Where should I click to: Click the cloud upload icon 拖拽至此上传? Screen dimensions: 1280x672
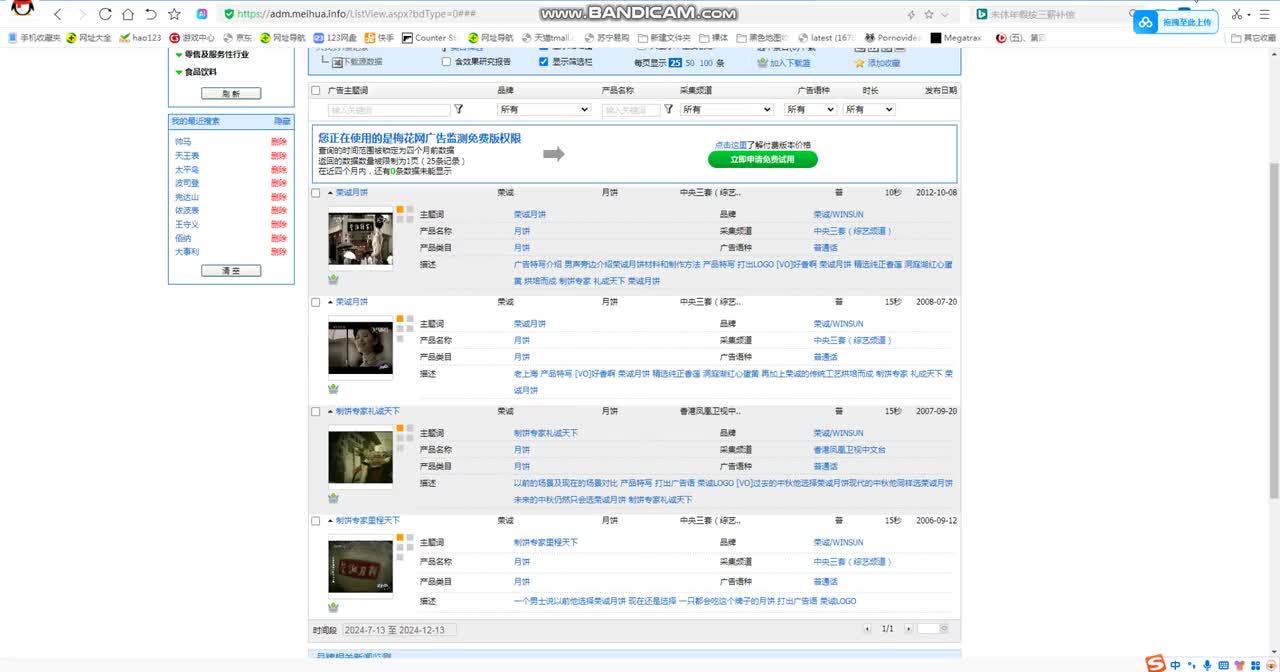coord(1146,22)
